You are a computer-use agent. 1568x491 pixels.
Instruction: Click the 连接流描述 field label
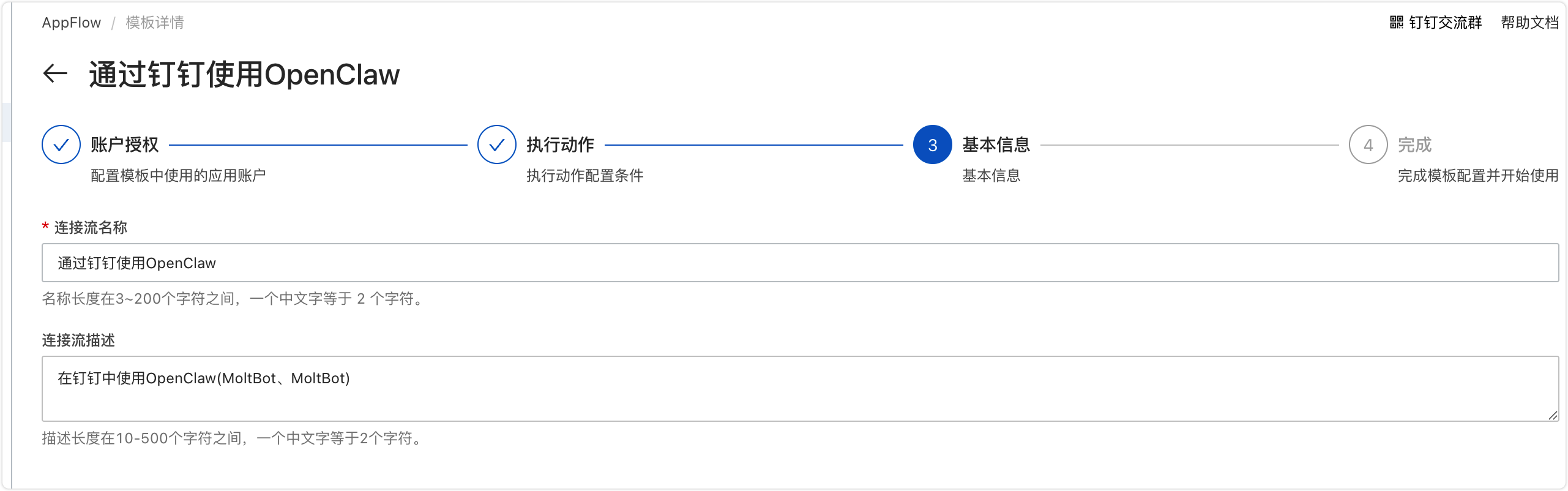78,340
